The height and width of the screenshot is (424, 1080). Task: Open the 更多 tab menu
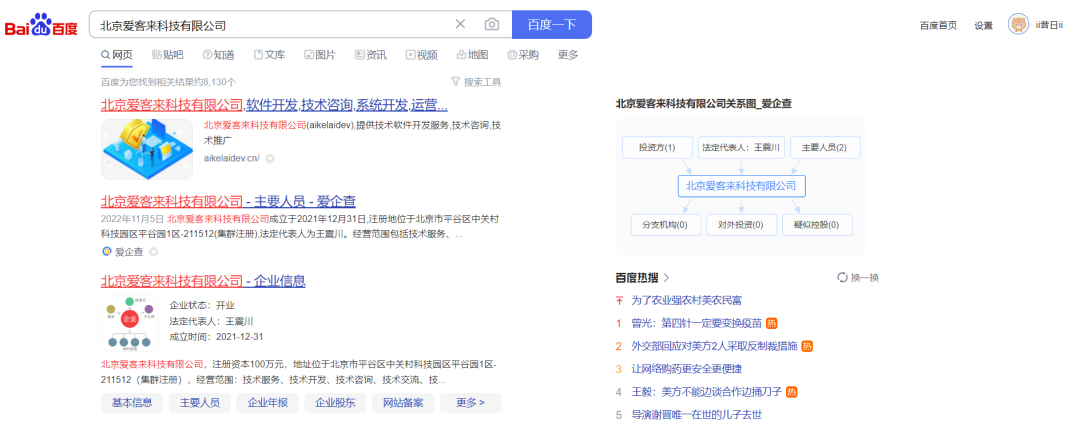coord(568,55)
